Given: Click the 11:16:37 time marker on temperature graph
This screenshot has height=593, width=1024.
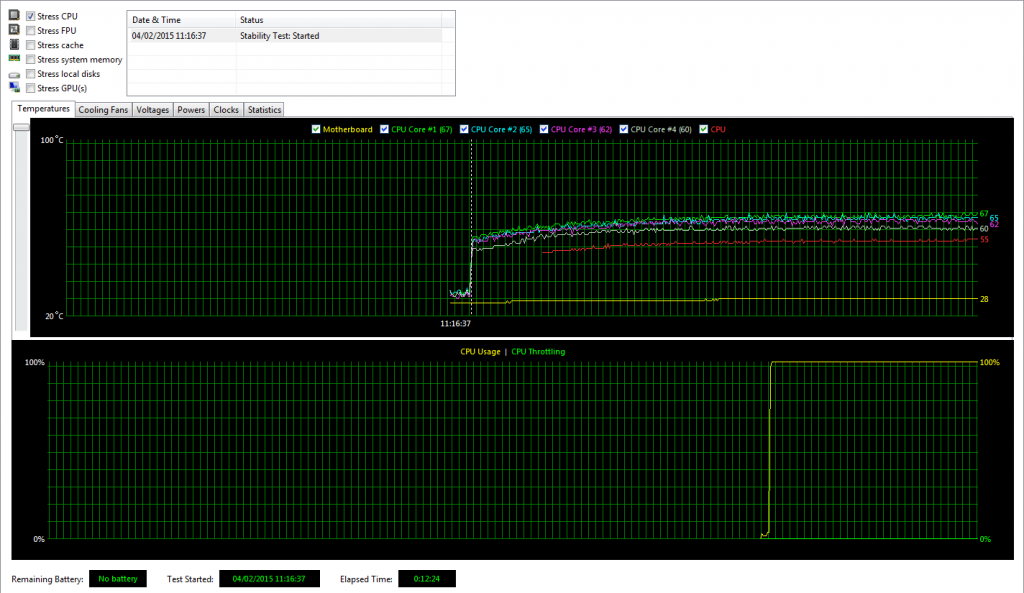Looking at the screenshot, I should pos(455,323).
